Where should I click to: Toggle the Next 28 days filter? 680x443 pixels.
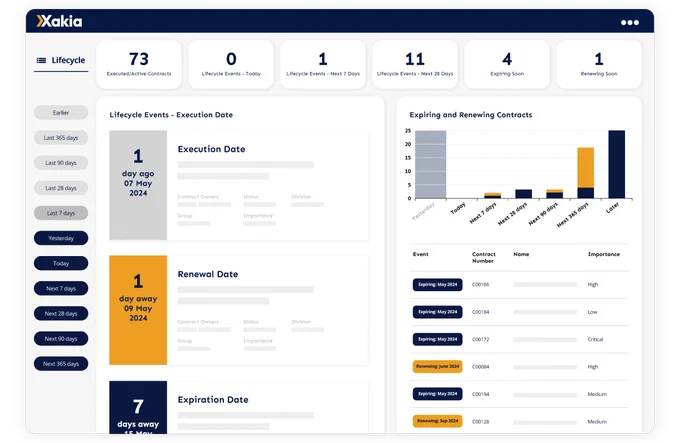(x=61, y=314)
